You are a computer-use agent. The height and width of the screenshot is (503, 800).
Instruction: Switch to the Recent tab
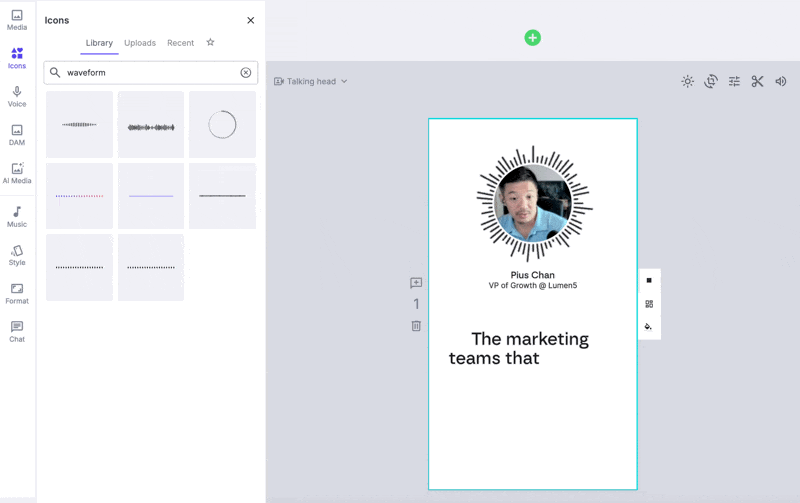180,43
